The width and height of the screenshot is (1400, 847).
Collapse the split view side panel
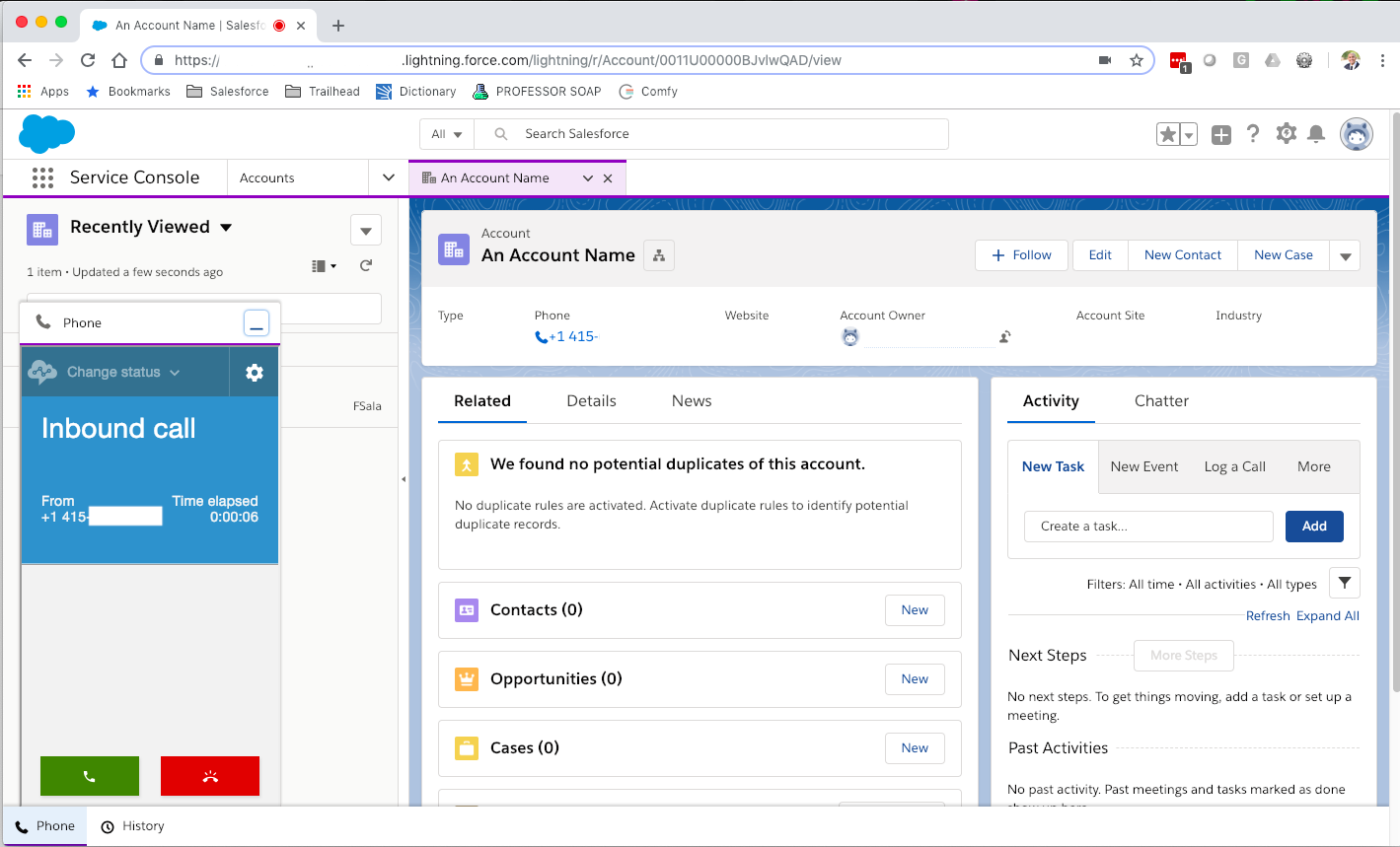click(x=404, y=479)
